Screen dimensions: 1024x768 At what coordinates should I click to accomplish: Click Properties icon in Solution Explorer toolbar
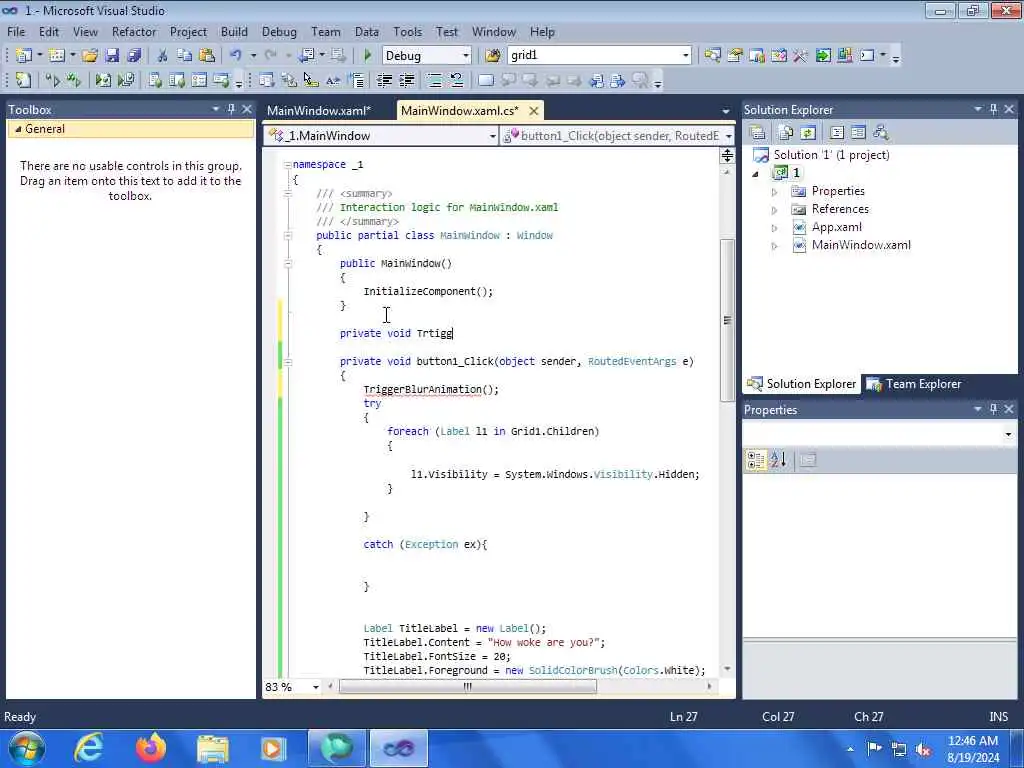click(x=758, y=133)
